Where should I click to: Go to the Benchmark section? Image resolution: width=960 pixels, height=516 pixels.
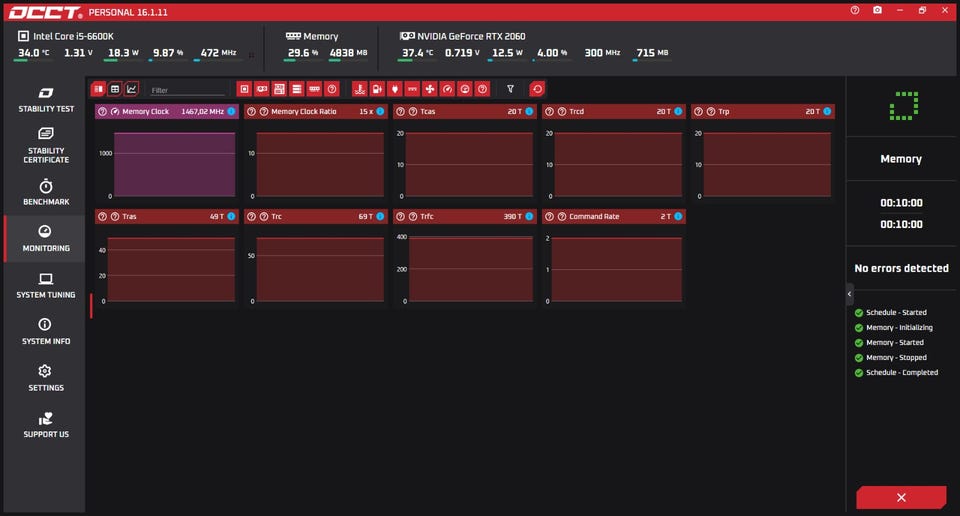coord(46,192)
